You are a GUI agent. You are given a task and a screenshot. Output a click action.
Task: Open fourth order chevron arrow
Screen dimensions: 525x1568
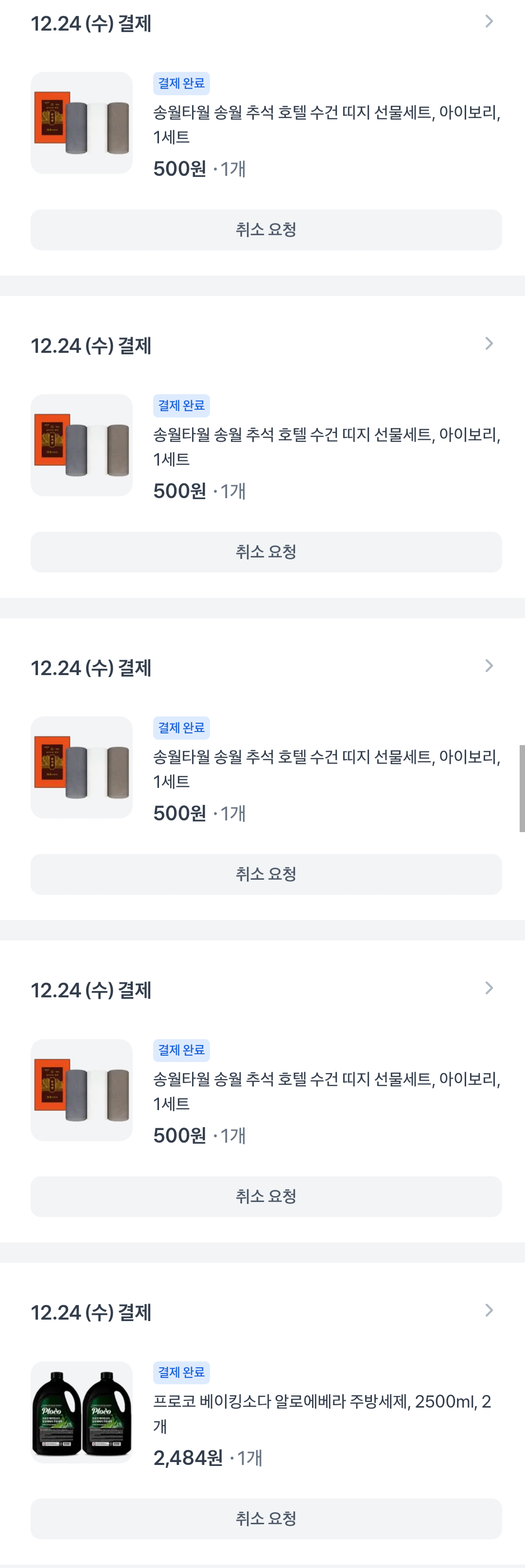click(x=489, y=988)
